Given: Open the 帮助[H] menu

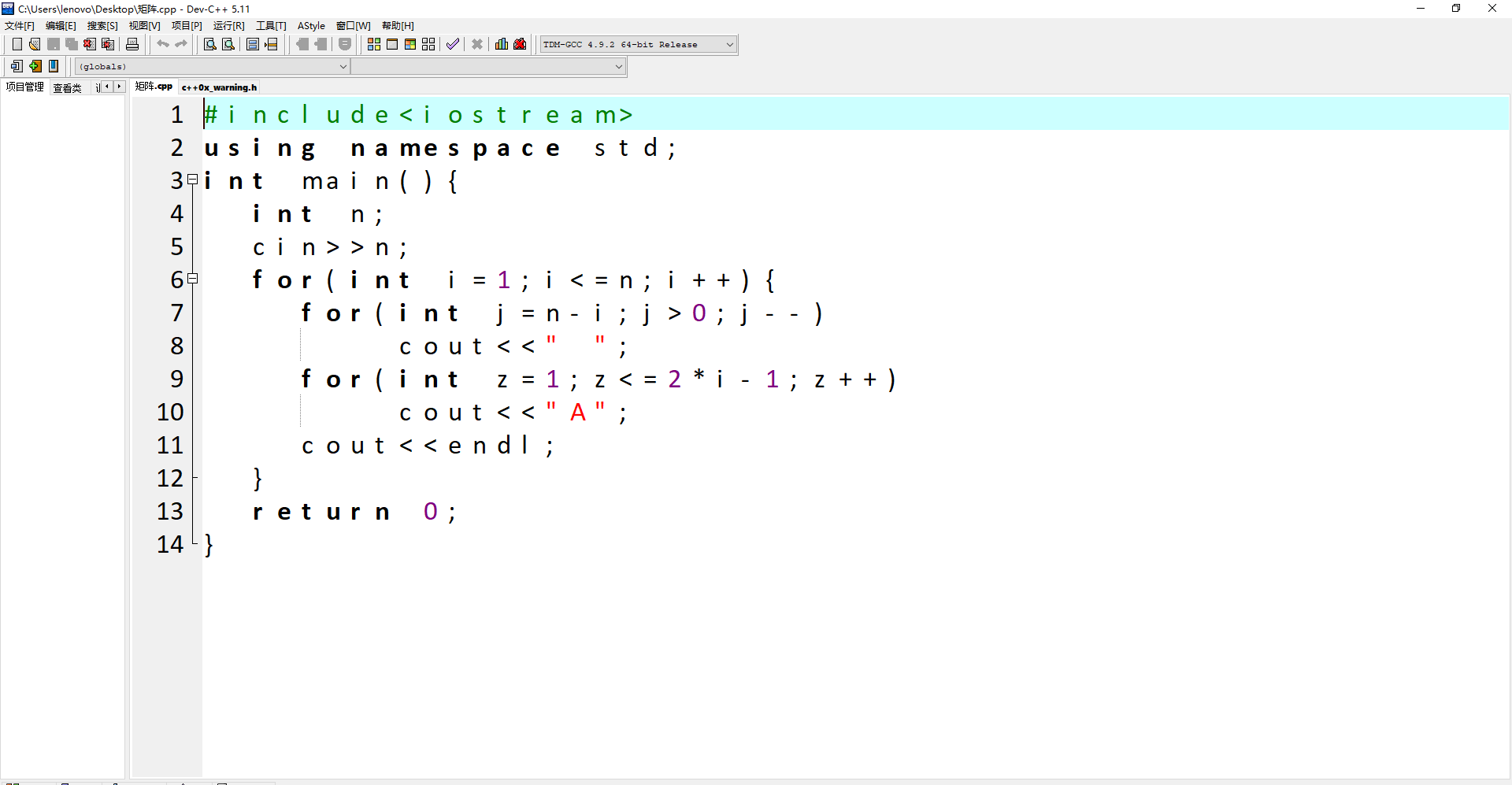Looking at the screenshot, I should [x=398, y=26].
